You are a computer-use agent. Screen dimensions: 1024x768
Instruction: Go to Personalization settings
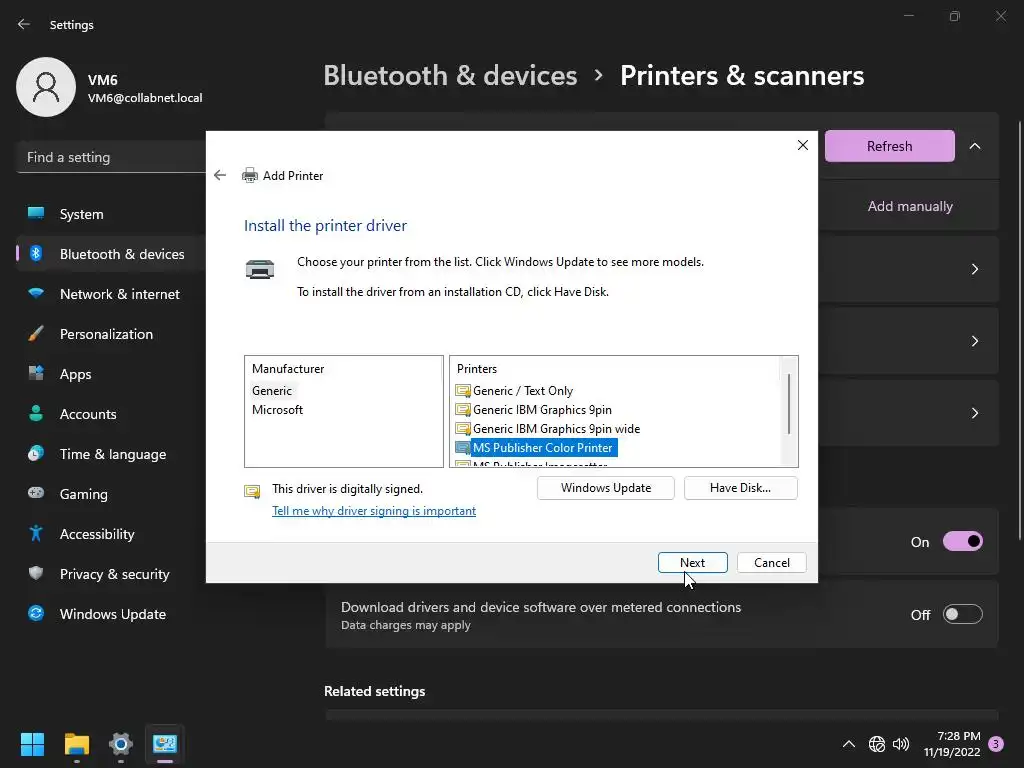tap(111, 334)
